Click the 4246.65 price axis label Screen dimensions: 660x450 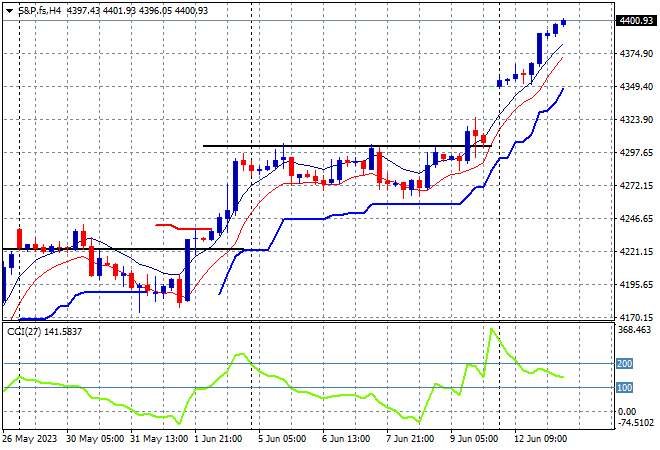[636, 218]
